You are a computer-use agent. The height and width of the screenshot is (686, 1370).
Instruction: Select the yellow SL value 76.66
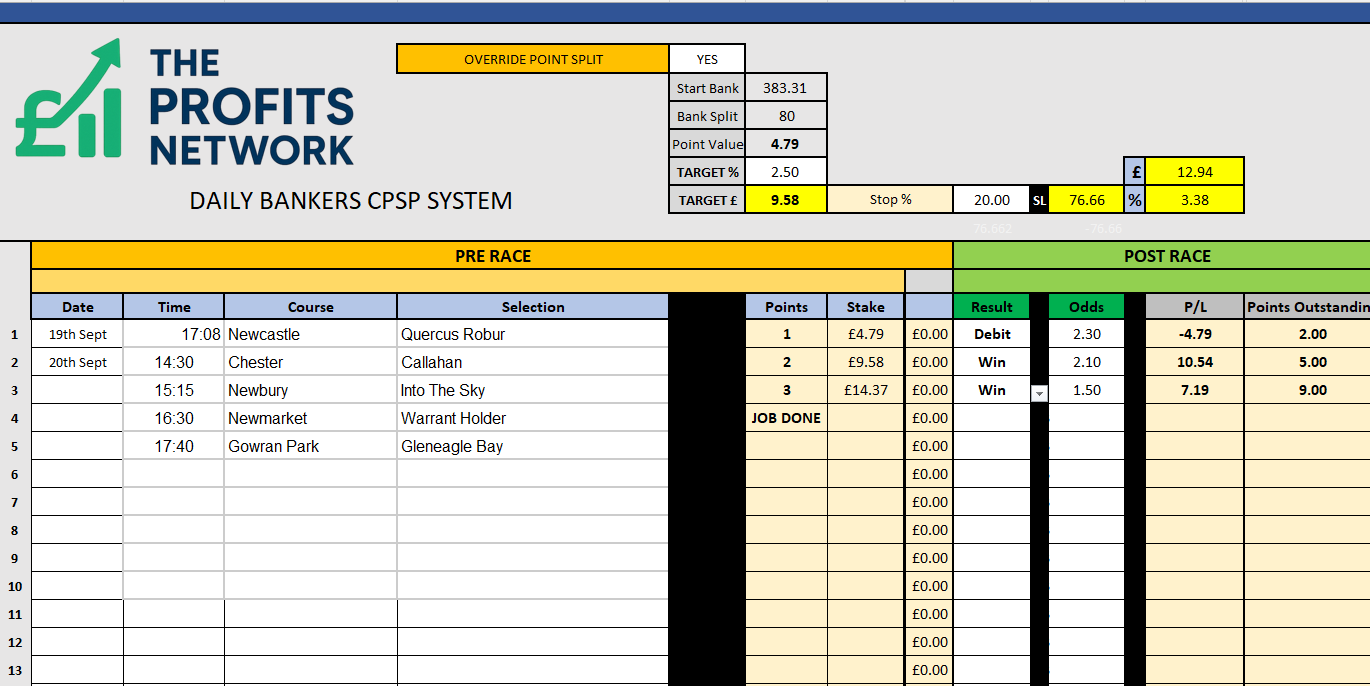[1087, 200]
